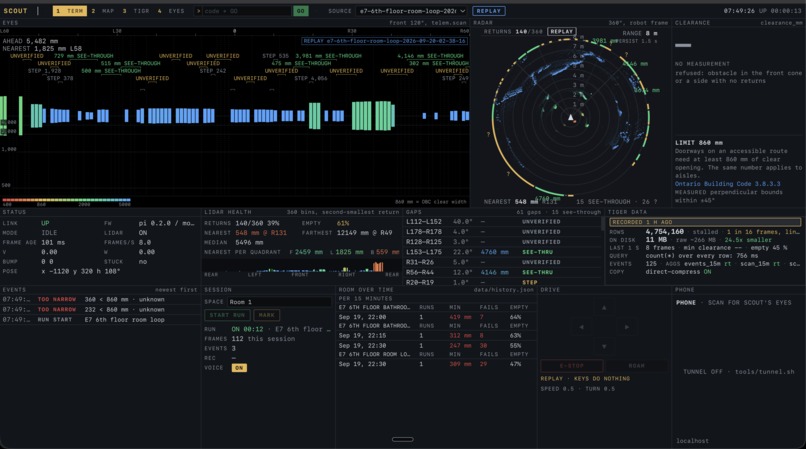Toggle the VOICE ON switch
The width and height of the screenshot is (806, 449).
(239, 368)
